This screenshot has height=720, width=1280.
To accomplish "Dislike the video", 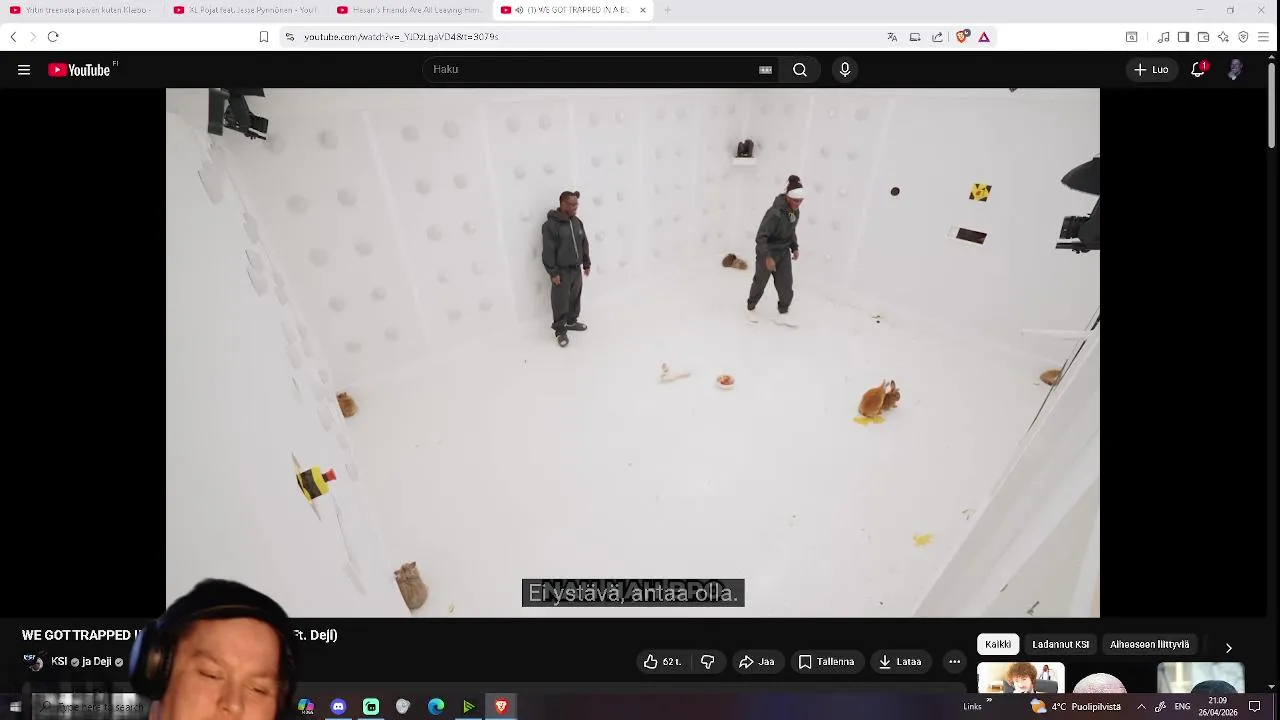I will pyautogui.click(x=707, y=662).
